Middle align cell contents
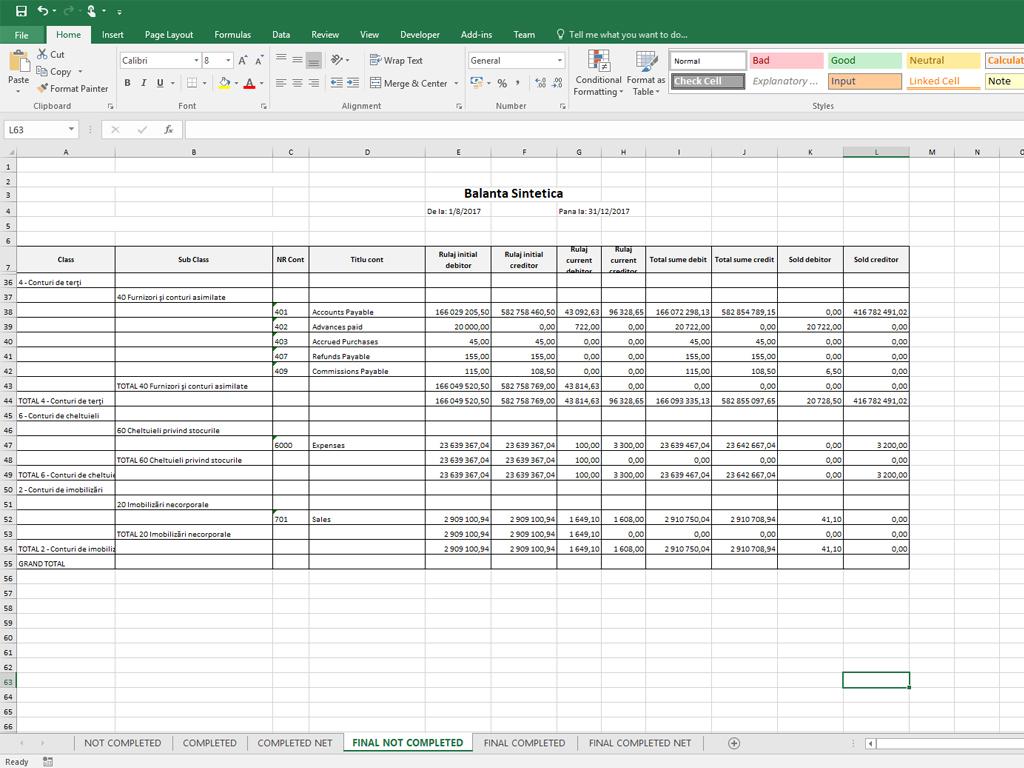Screen dimensions: 1024x768 pyautogui.click(x=297, y=60)
